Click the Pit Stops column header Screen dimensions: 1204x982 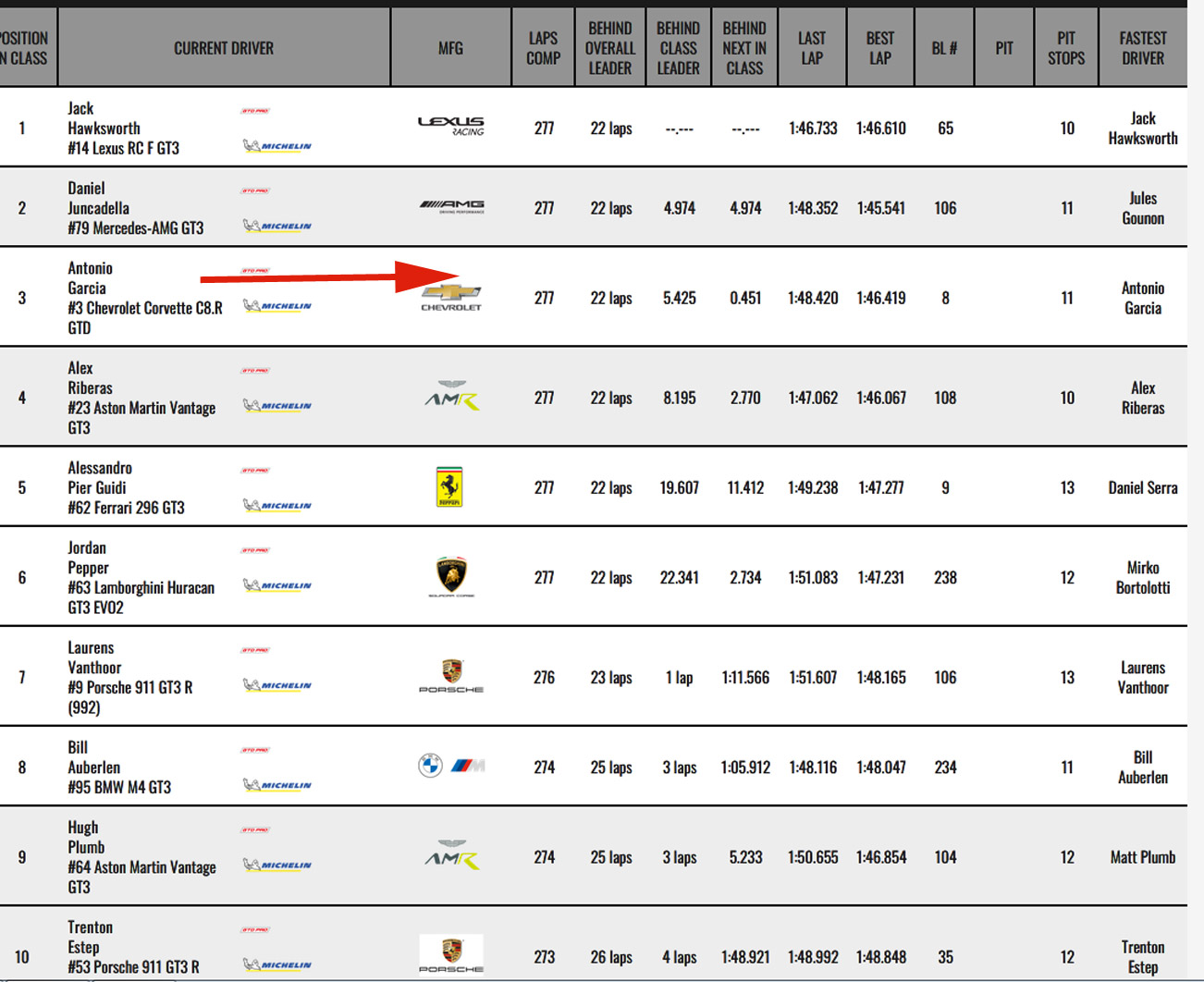(x=1065, y=48)
